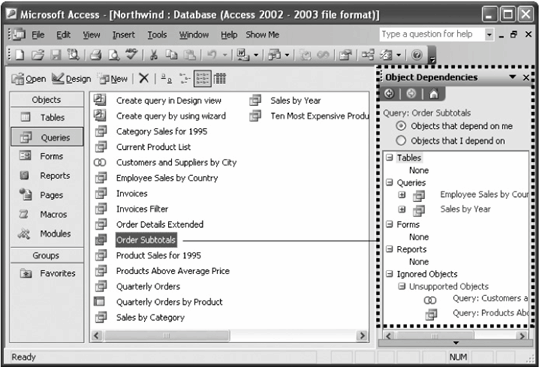Viewport: 539px width, 367px height.
Task: Click the Print icon in toolbar
Action: pyautogui.click(x=96, y=55)
